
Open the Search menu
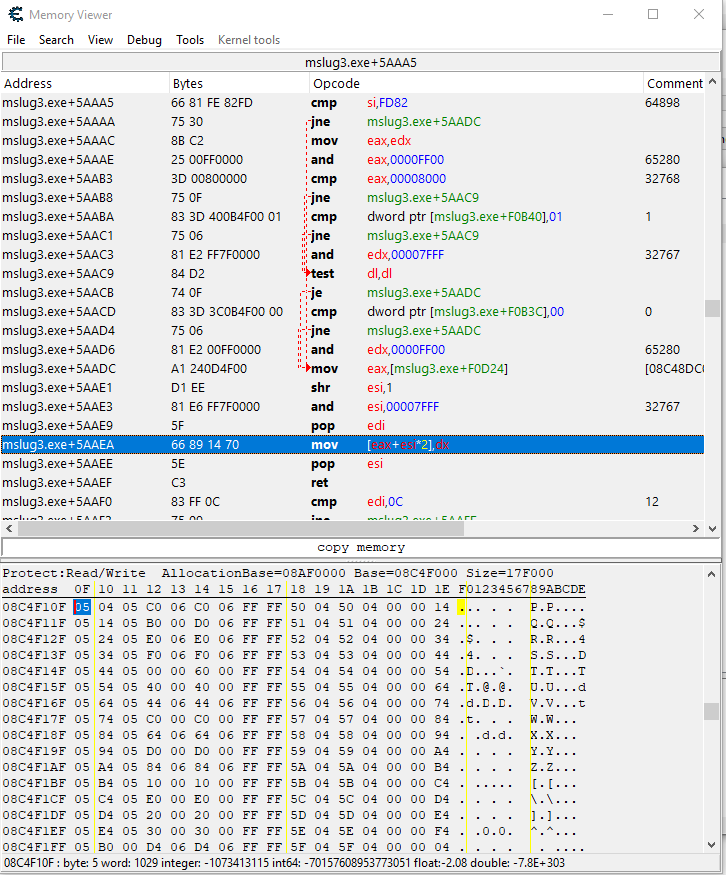click(56, 40)
